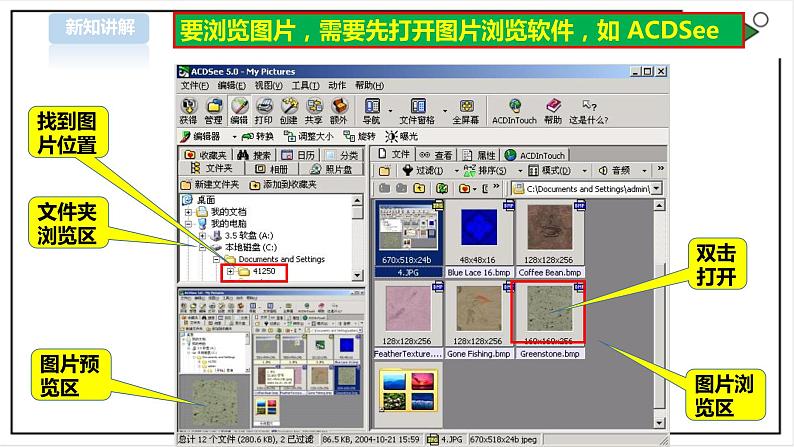
Task: Open the 编辑器 dropdown arrow
Action: 234,137
